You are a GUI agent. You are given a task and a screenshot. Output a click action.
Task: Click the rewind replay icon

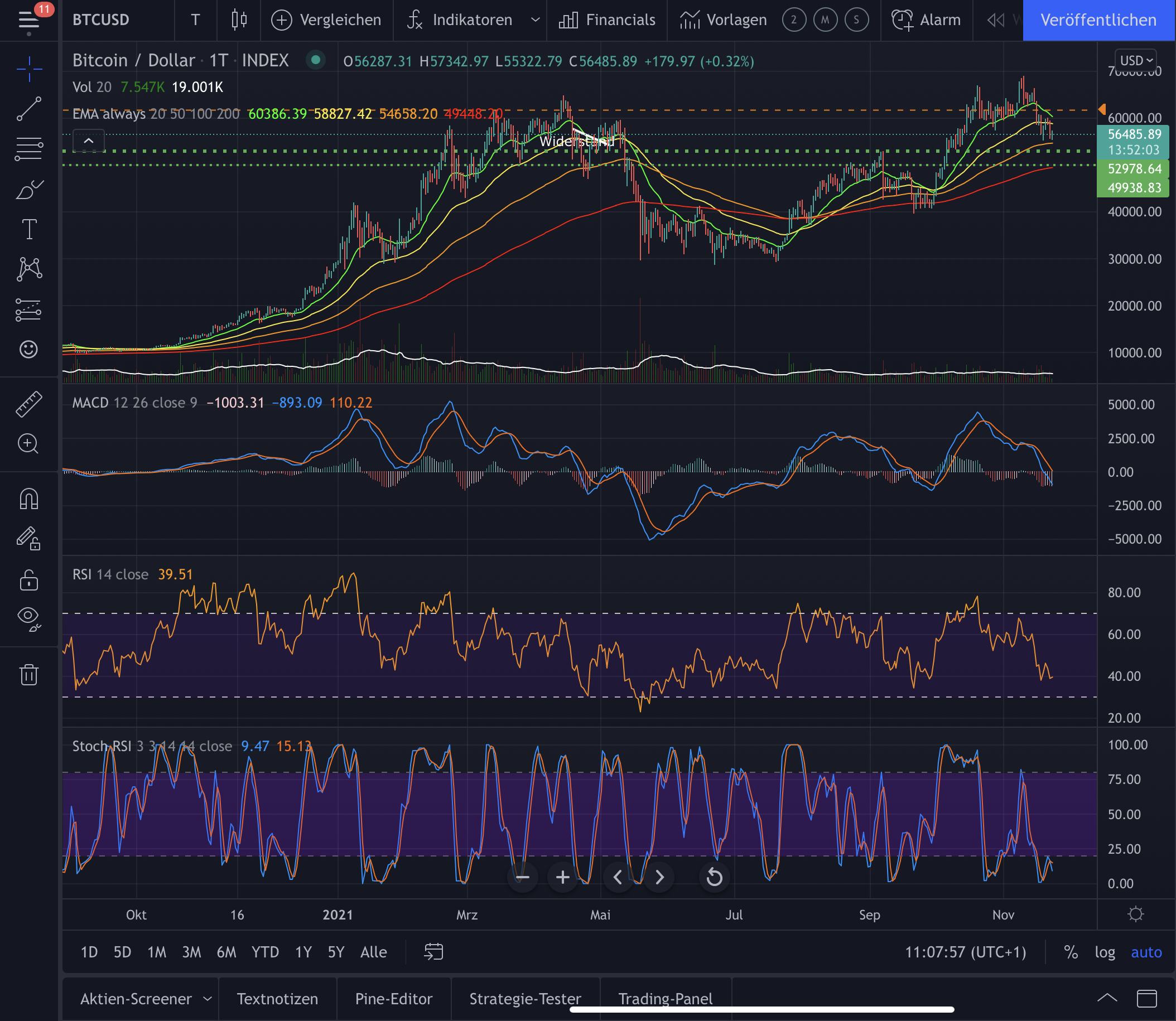(x=995, y=21)
